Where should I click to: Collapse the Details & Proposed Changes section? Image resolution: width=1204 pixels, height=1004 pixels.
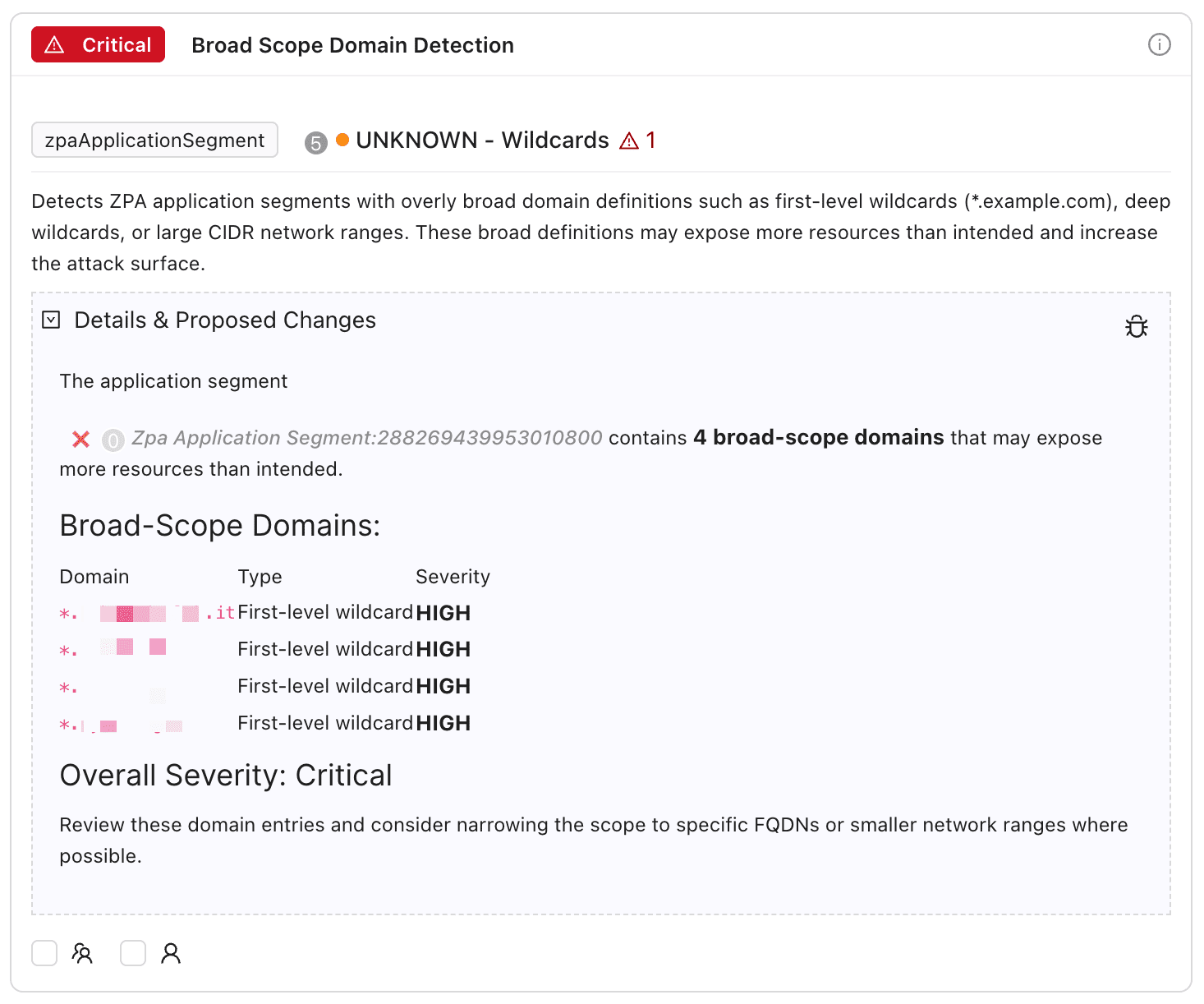coord(51,320)
